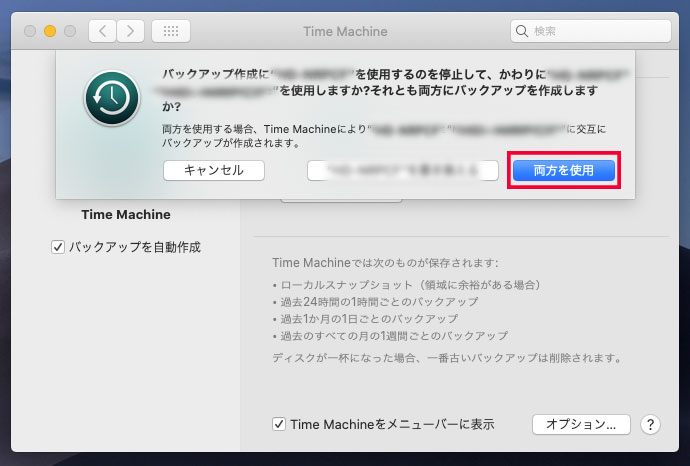Click text Time Machineでは次のものが保存されます:
The image size is (690, 466).
[x=385, y=263]
